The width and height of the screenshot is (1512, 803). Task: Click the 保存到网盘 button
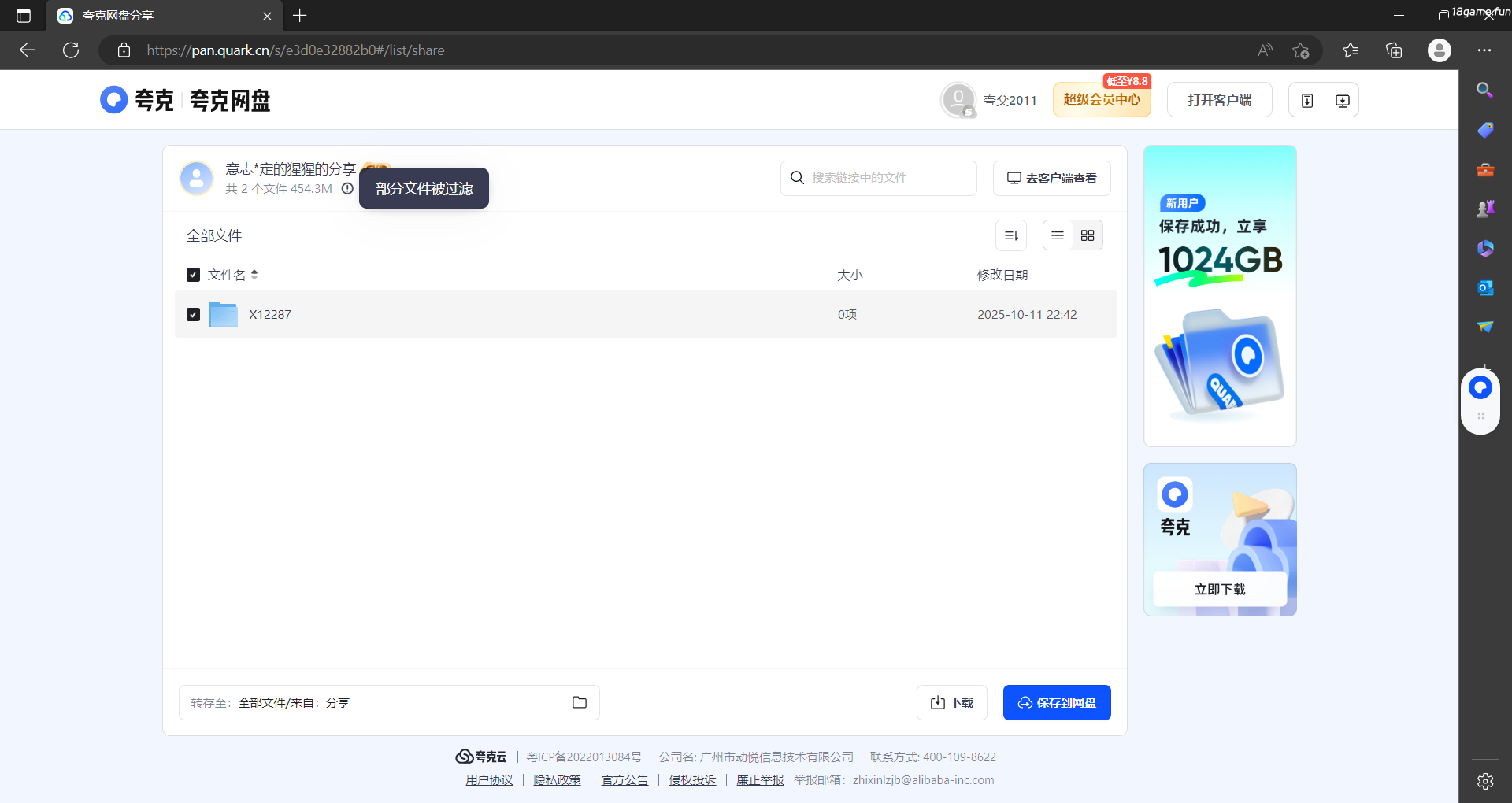pyautogui.click(x=1056, y=702)
